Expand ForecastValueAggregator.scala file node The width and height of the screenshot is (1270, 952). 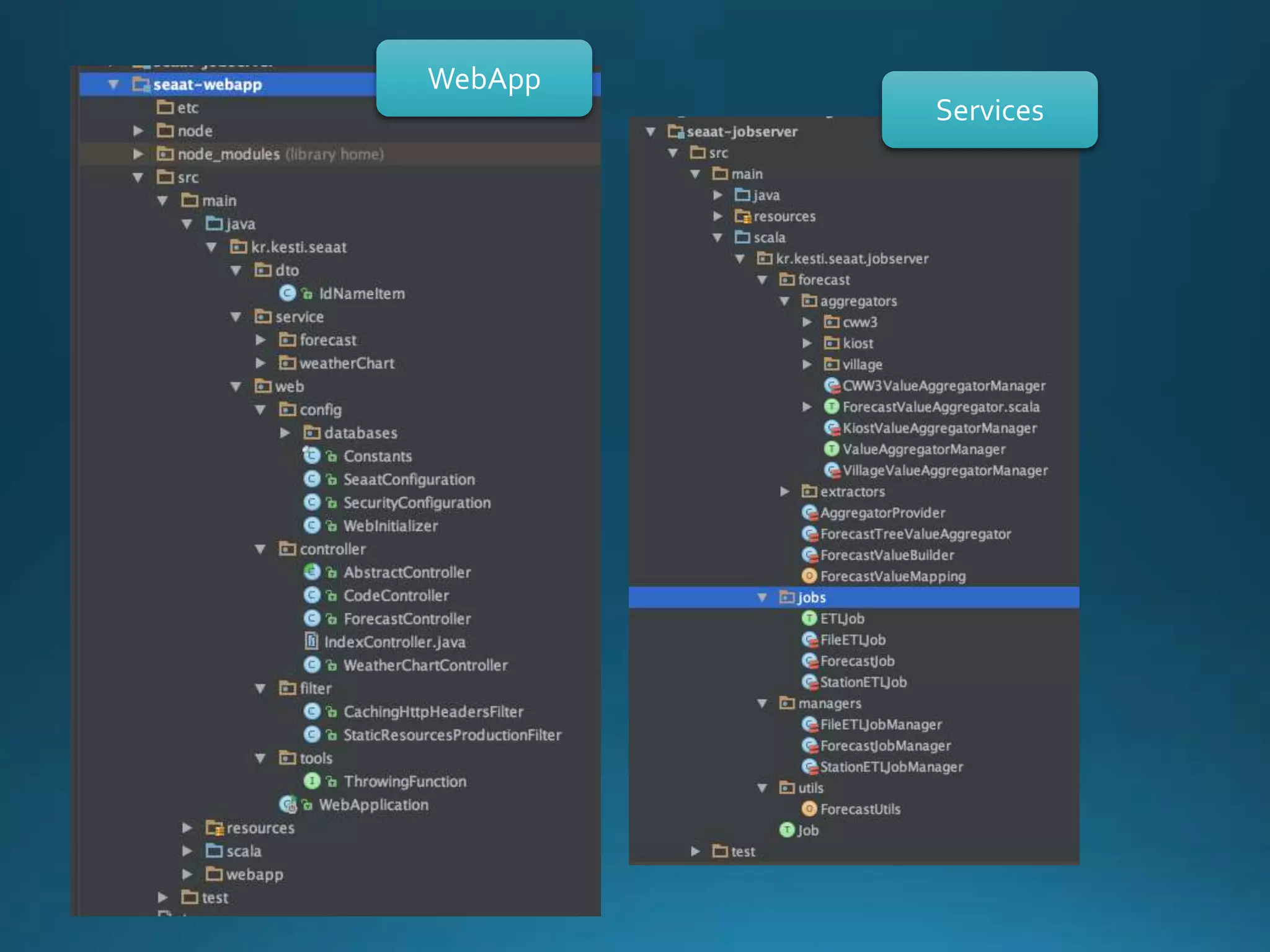tap(807, 407)
